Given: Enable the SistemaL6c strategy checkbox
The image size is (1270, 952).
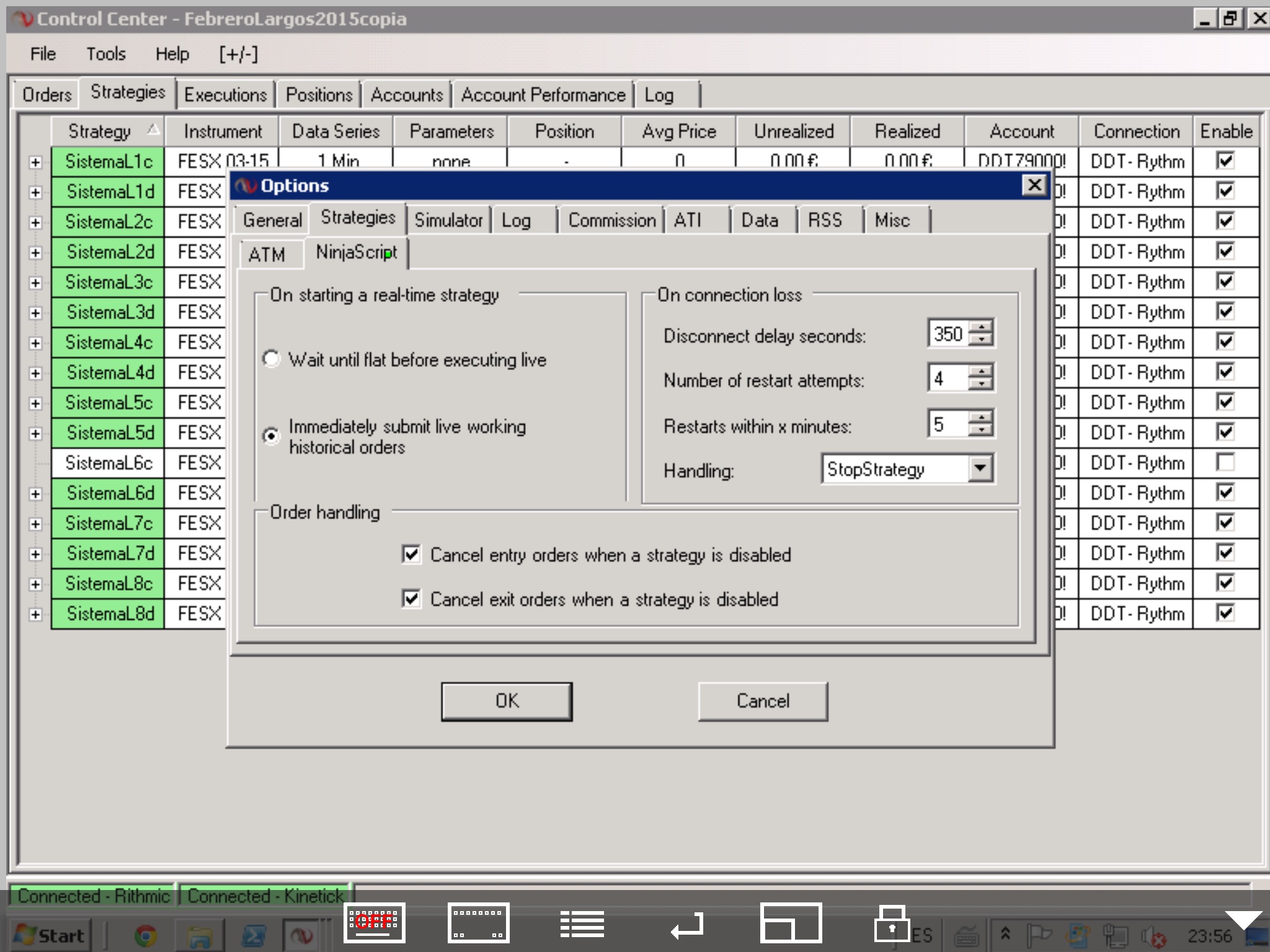Looking at the screenshot, I should click(1225, 462).
